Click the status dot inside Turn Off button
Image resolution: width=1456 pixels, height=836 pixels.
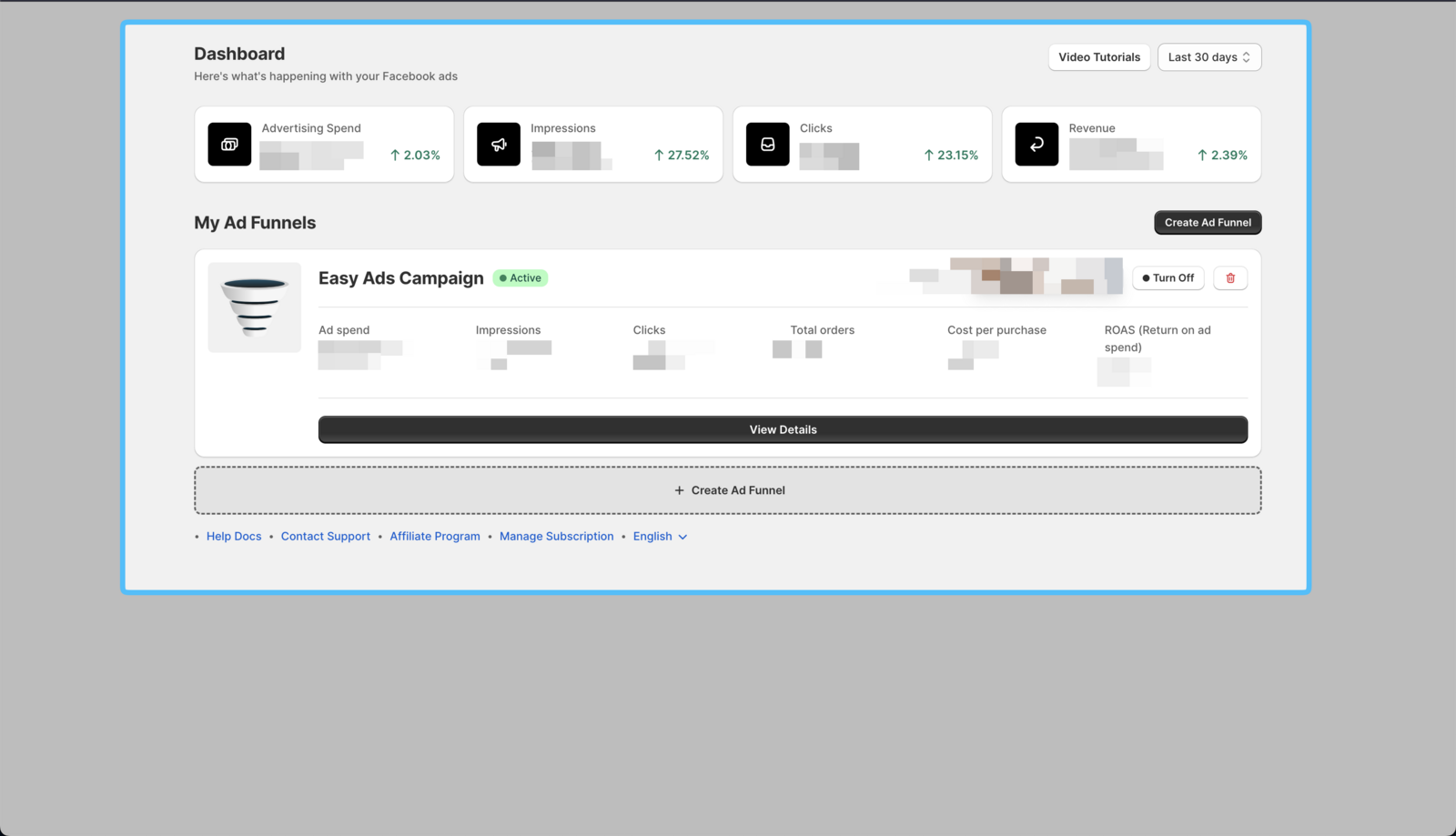1146,277
